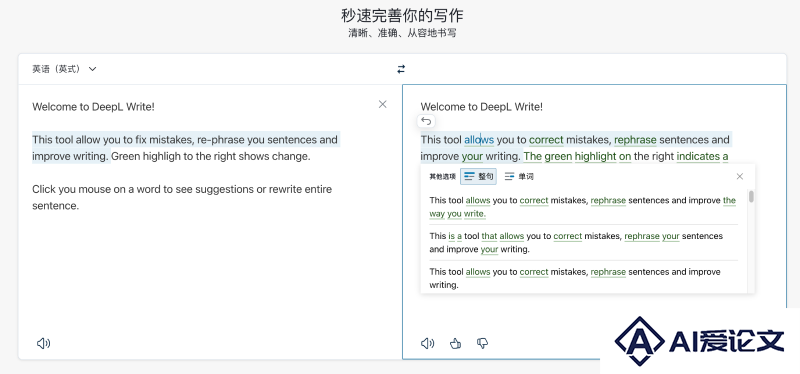The image size is (800, 374).
Task: Play audio with the source panel speaker icon
Action: (x=43, y=343)
